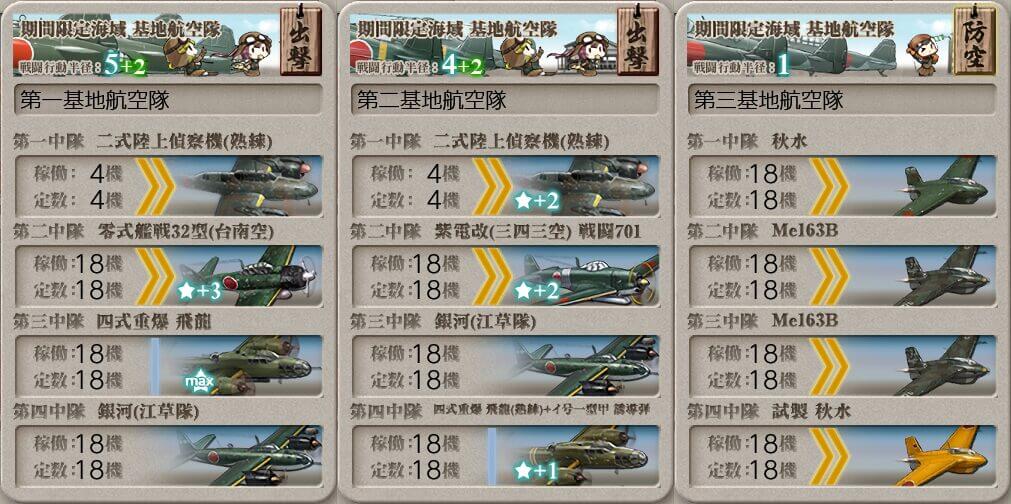The image size is (1011, 504).
Task: Open the third air base header banner
Action: click(820, 44)
